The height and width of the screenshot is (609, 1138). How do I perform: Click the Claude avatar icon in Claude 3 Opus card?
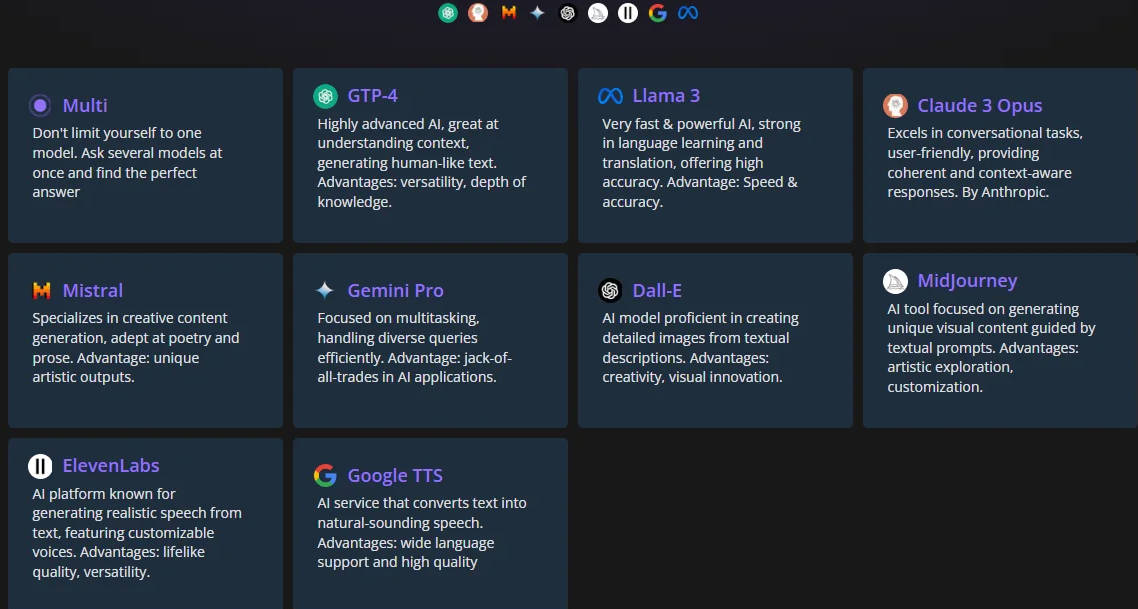tap(896, 105)
